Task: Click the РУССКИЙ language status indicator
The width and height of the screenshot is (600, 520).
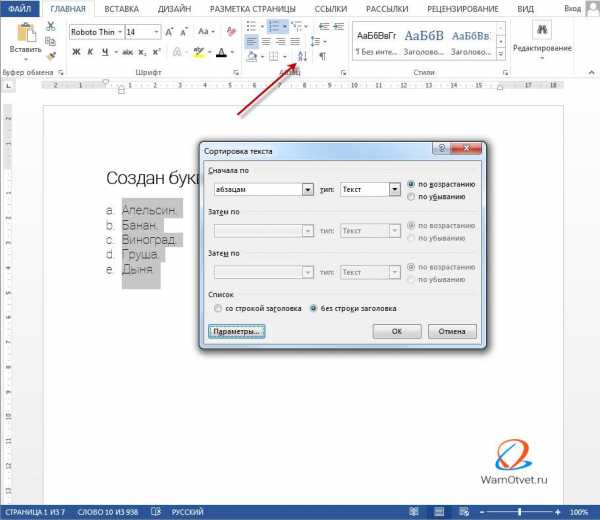Action: click(188, 512)
